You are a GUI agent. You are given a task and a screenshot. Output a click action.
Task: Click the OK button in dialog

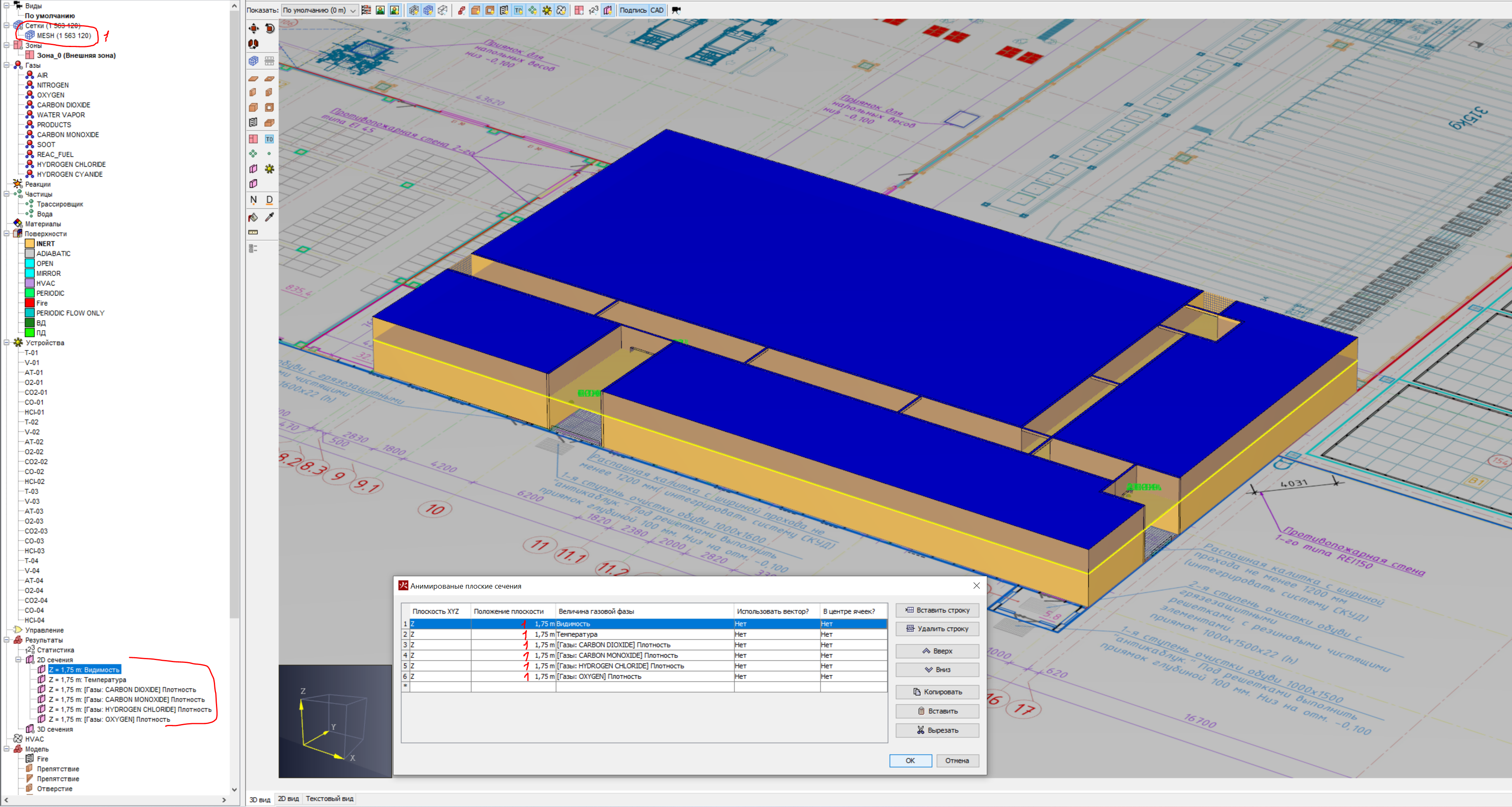coord(910,761)
